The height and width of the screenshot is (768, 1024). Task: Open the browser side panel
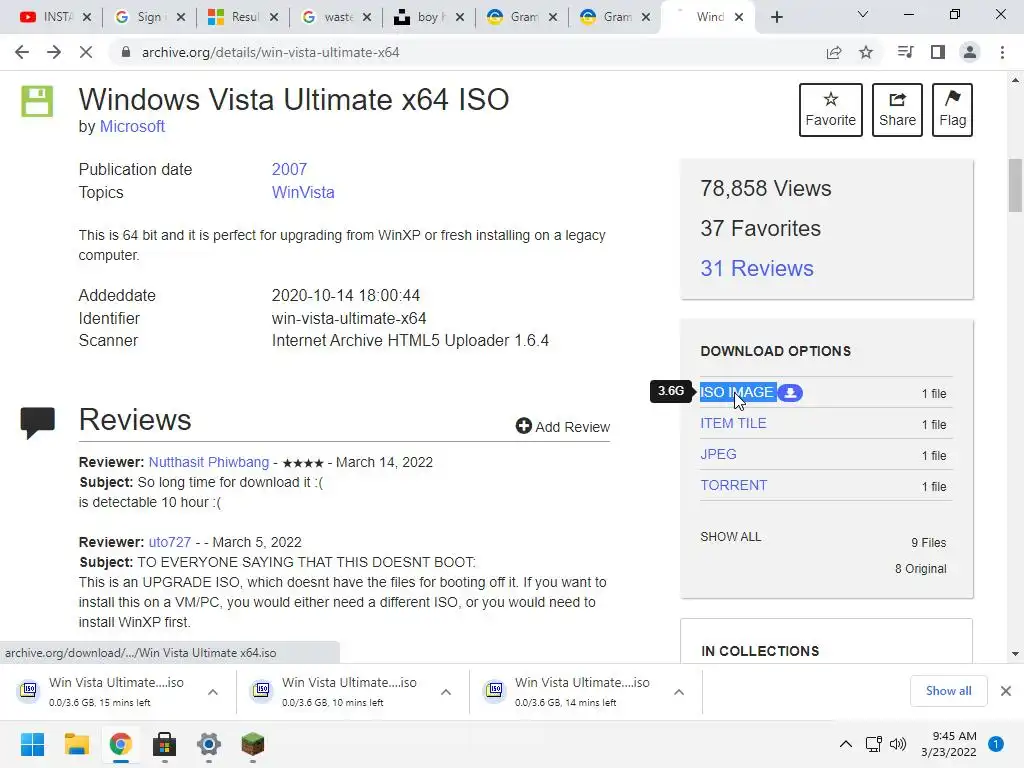tap(938, 52)
